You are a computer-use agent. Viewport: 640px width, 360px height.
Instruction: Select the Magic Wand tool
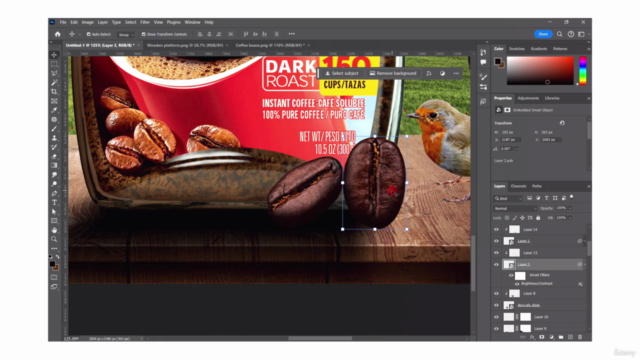point(54,82)
